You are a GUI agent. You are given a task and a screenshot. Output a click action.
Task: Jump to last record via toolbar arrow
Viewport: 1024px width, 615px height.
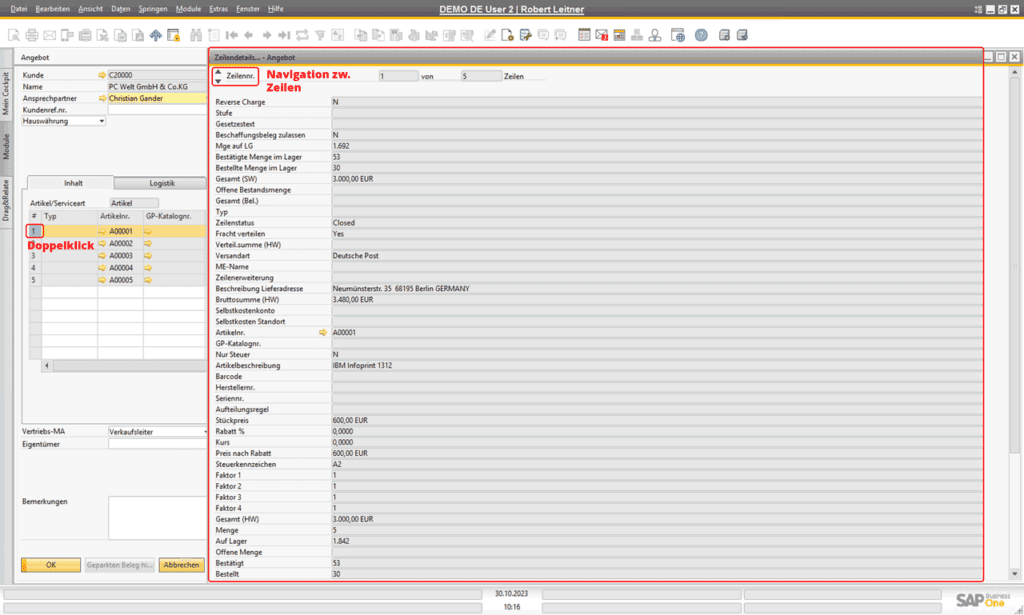pyautogui.click(x=283, y=35)
